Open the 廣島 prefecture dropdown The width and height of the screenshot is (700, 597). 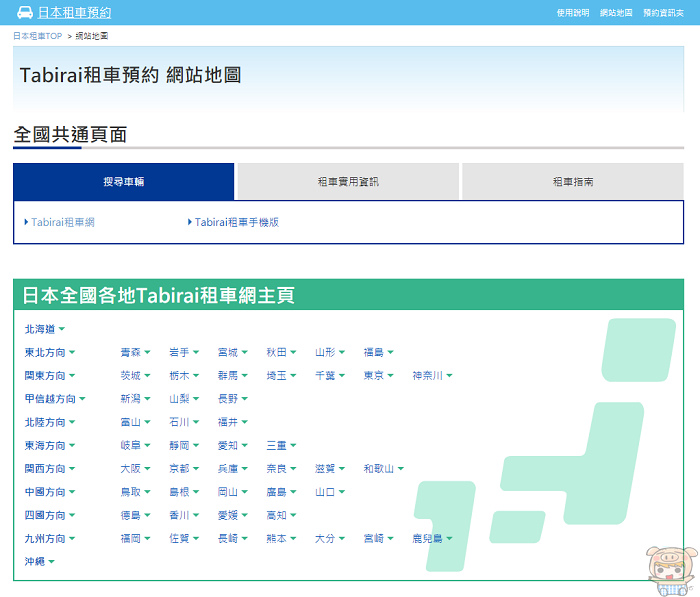[281, 492]
